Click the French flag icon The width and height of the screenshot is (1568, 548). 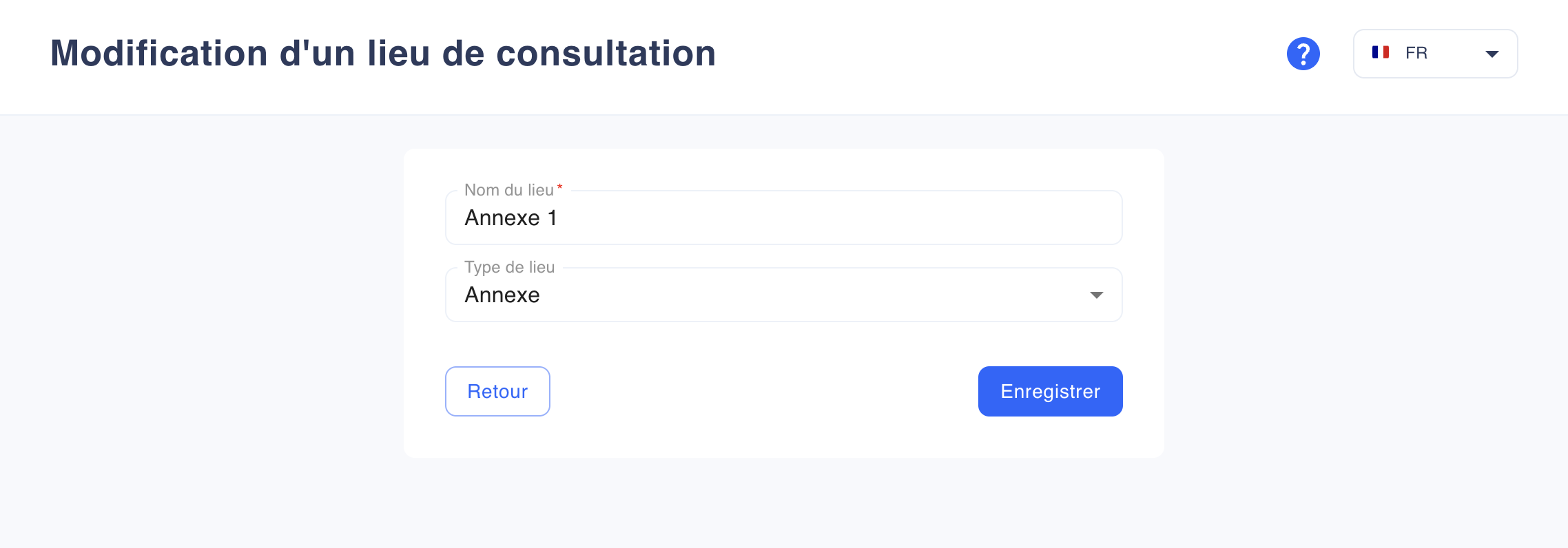pyautogui.click(x=1380, y=52)
